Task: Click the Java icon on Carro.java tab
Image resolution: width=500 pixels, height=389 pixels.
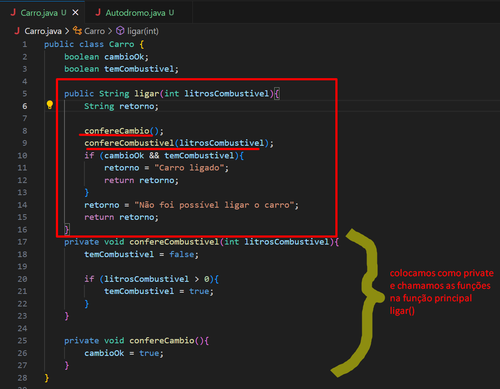Action: tap(13, 13)
